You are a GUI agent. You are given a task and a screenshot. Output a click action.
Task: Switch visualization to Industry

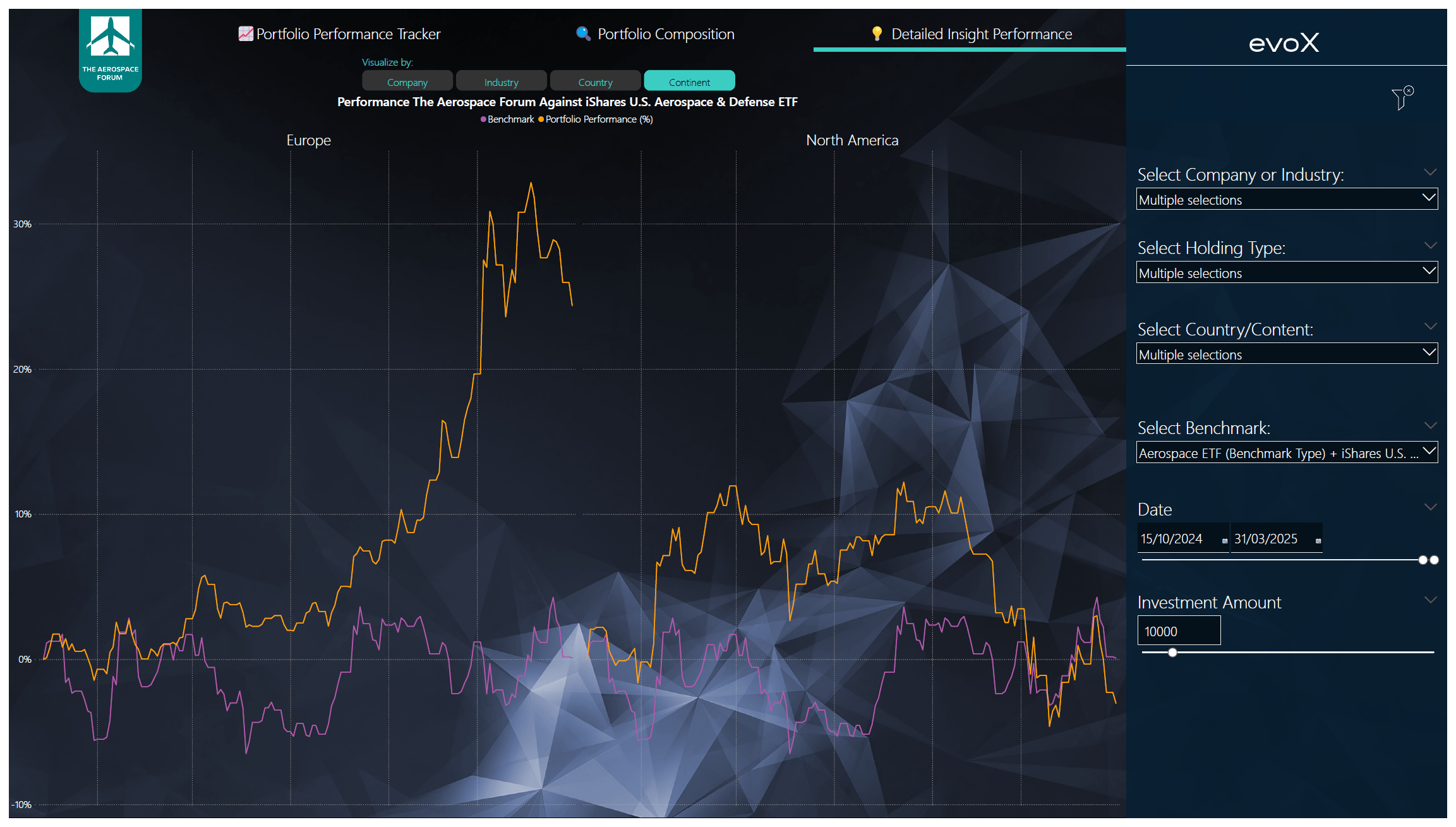tap(501, 81)
